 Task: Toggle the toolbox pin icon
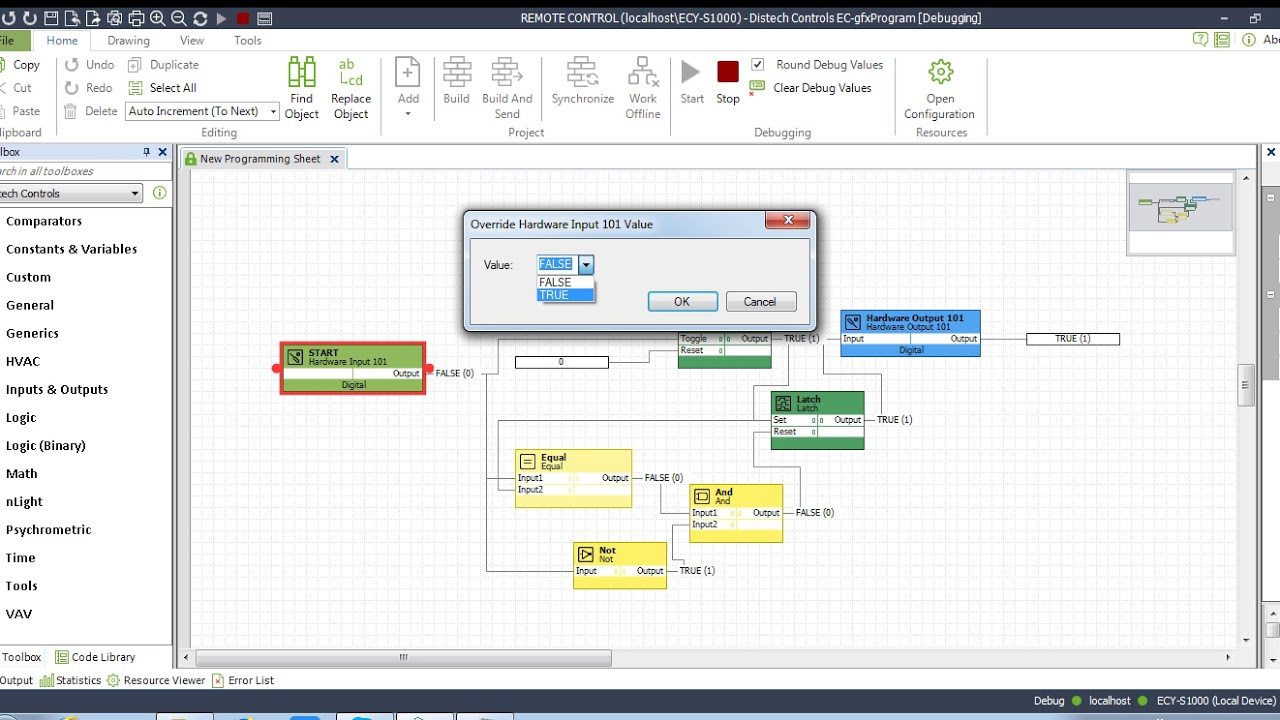tap(147, 152)
